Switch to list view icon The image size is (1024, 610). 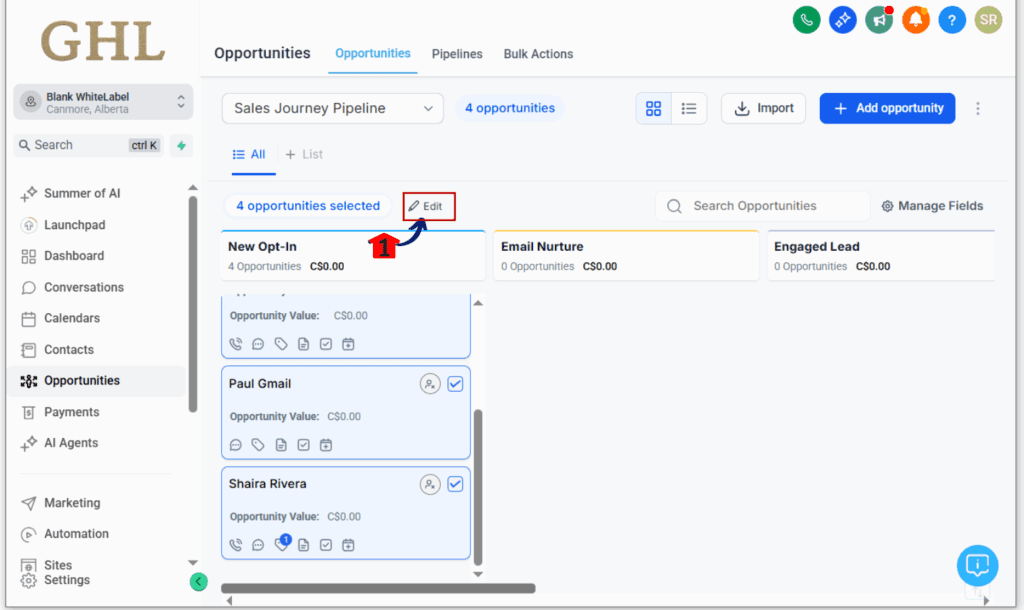(689, 108)
